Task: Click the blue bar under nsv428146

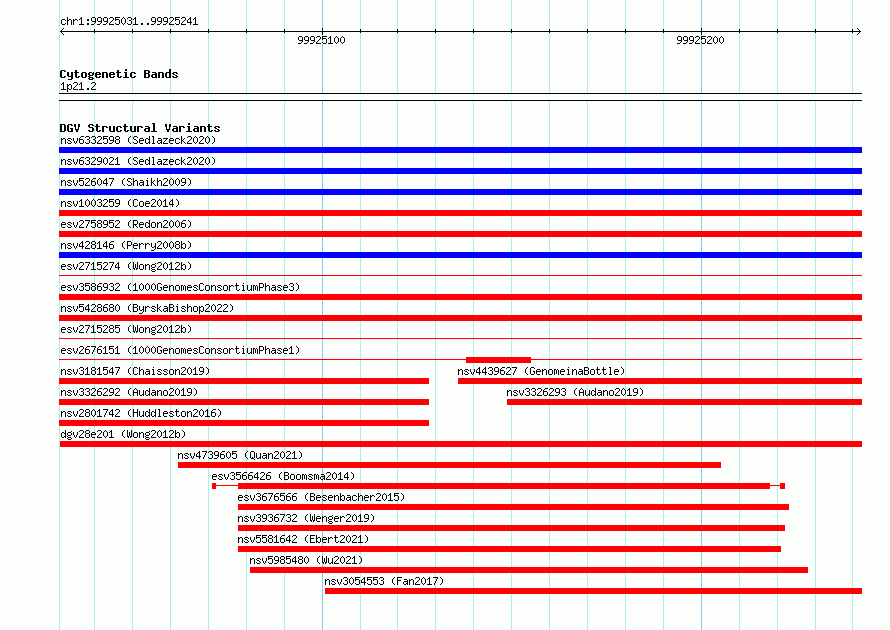Action: click(x=460, y=255)
